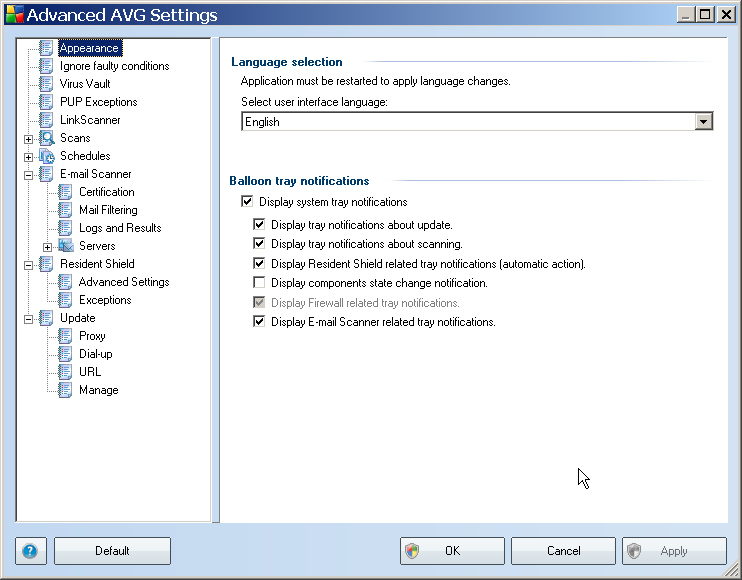Open the user interface language dropdown arrow

pos(704,122)
